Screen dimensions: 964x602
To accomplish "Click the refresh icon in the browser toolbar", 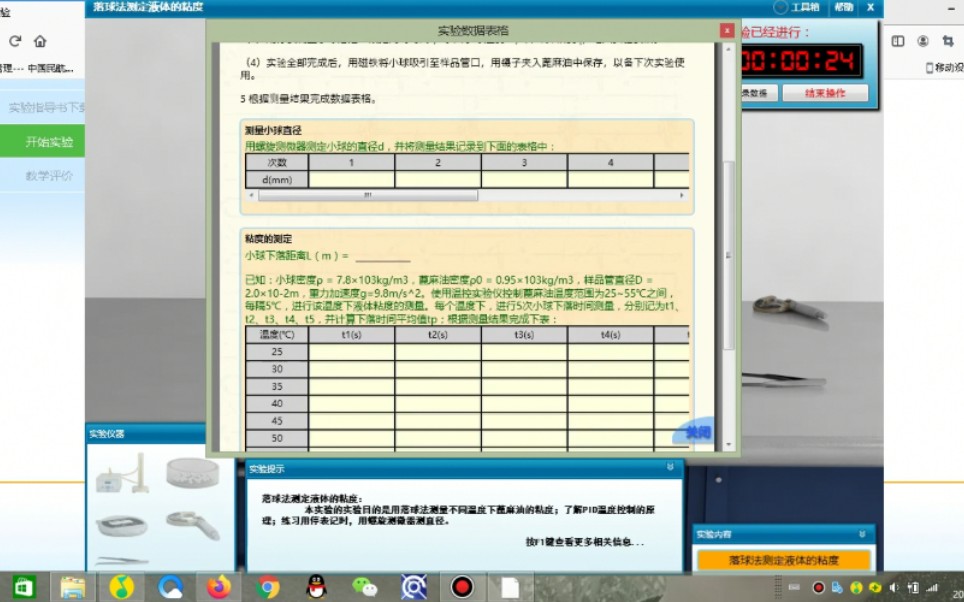I will coord(13,42).
